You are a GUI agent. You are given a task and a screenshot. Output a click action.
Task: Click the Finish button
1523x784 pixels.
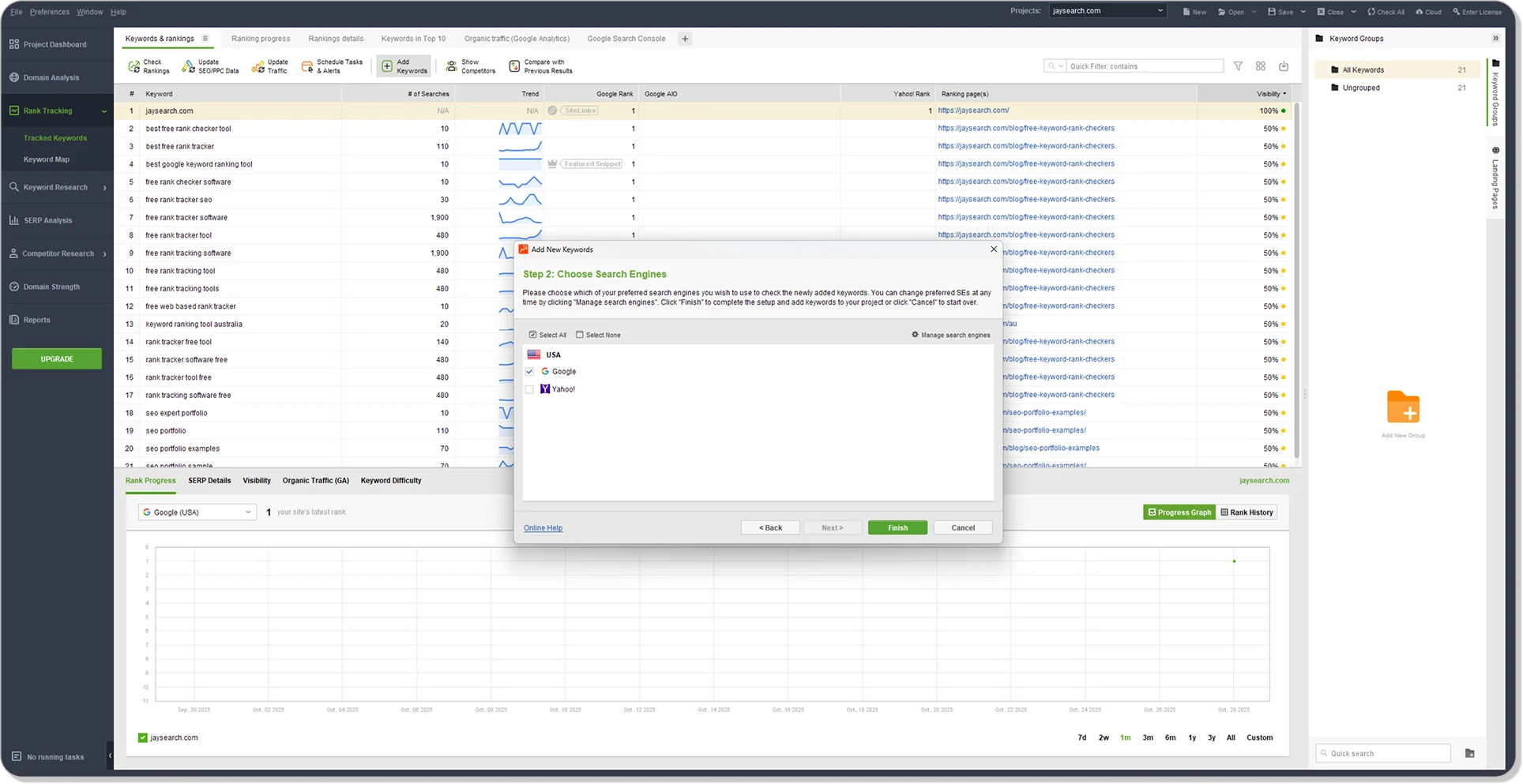[x=897, y=527]
